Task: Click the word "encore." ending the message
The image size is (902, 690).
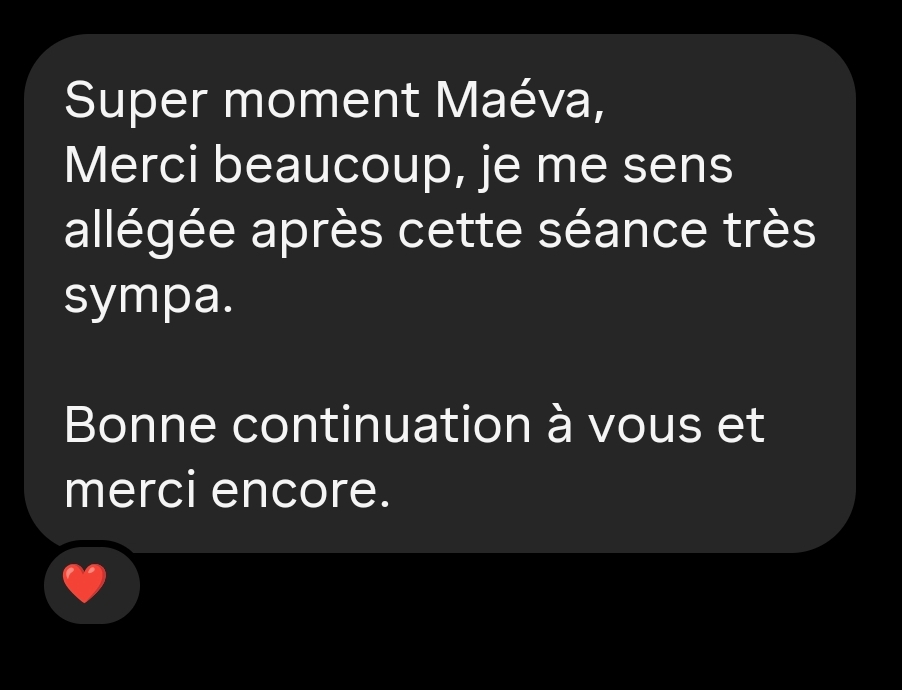Action: click(301, 490)
